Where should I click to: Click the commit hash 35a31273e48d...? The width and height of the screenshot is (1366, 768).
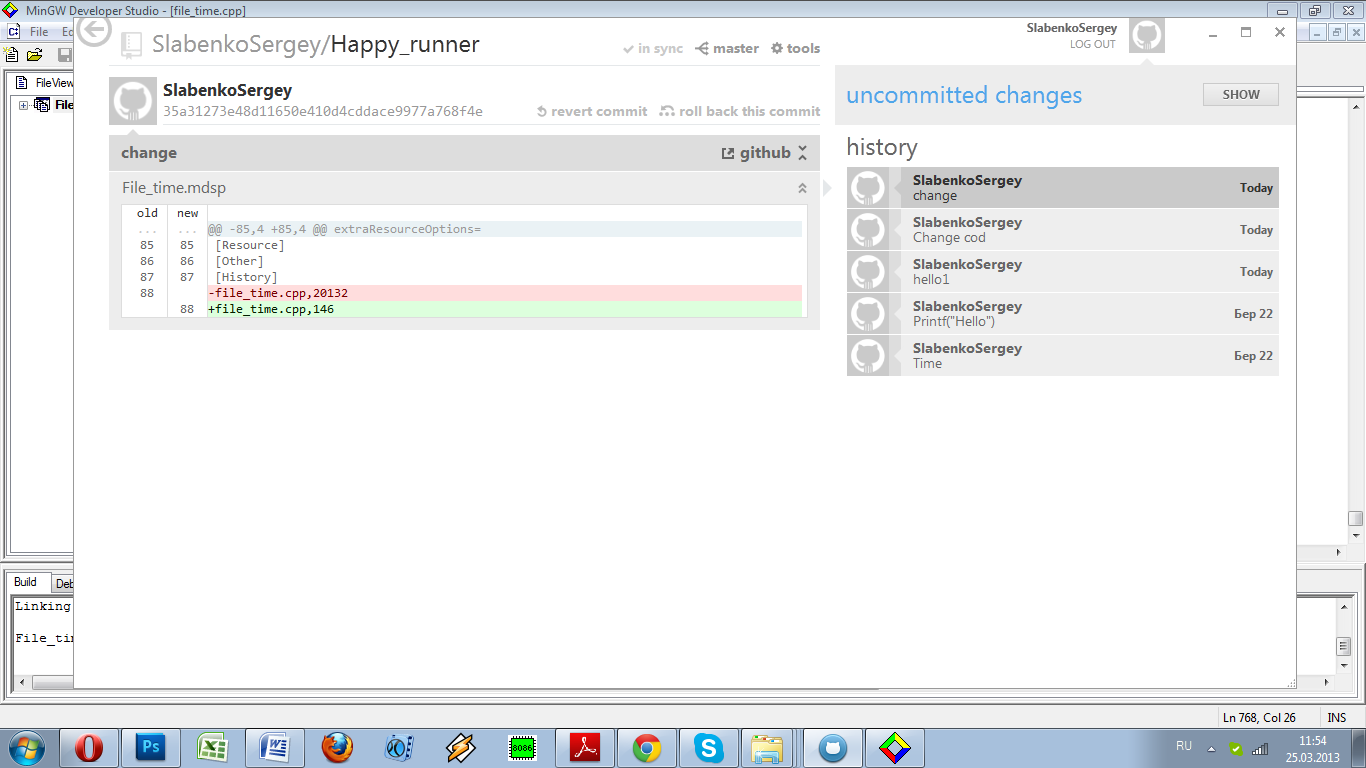[x=323, y=111]
